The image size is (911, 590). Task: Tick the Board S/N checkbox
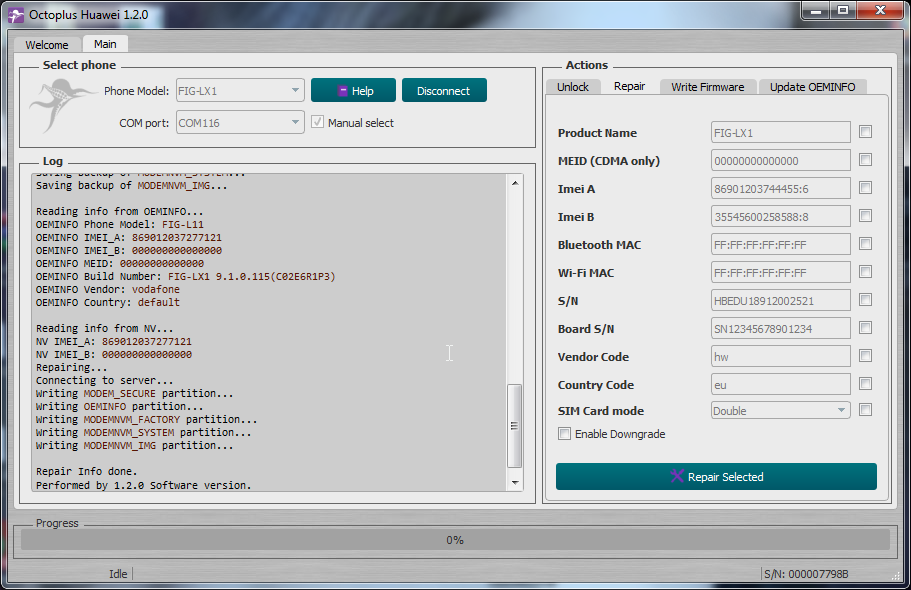865,328
